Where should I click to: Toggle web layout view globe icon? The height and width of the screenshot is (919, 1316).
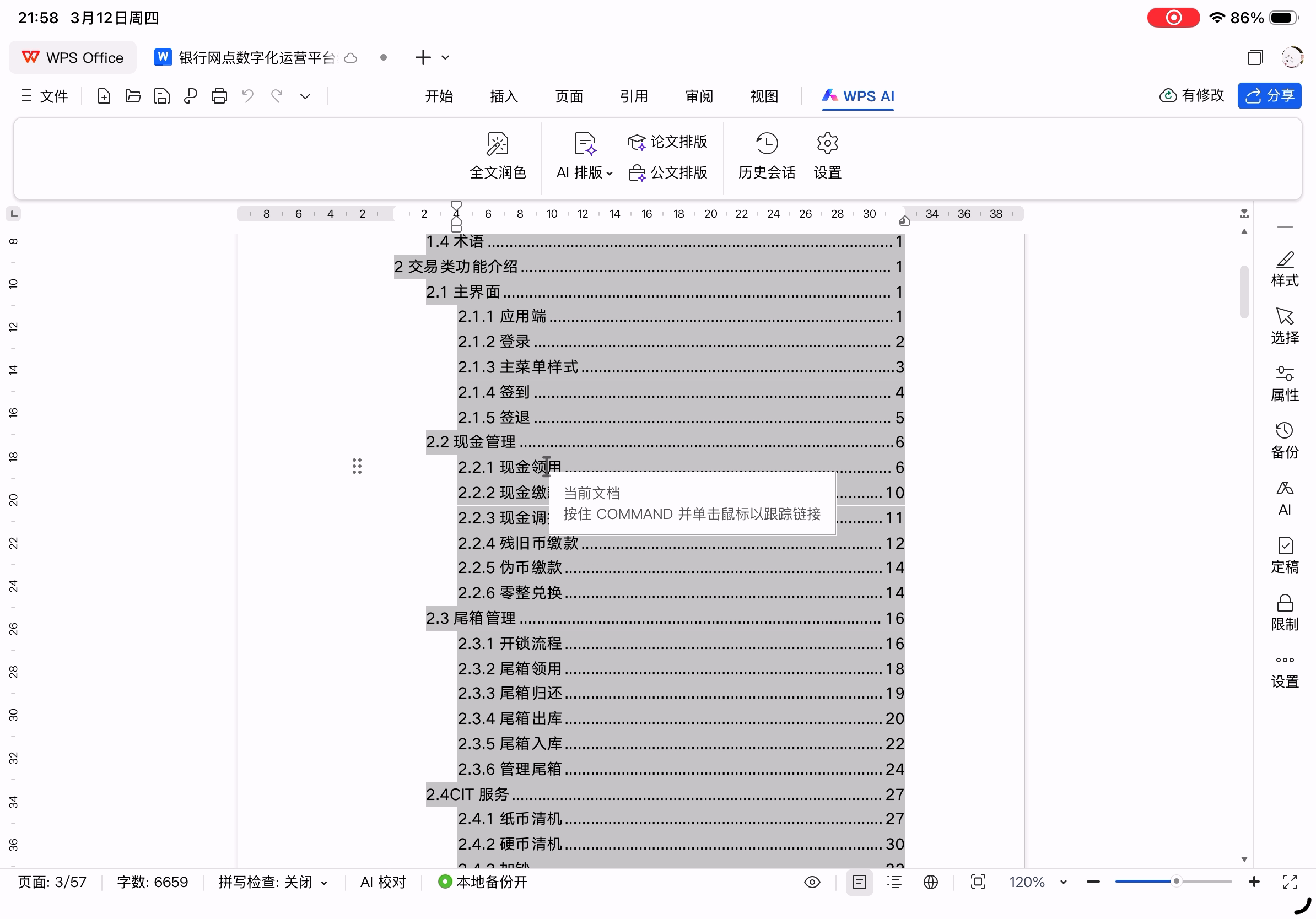pyautogui.click(x=930, y=882)
